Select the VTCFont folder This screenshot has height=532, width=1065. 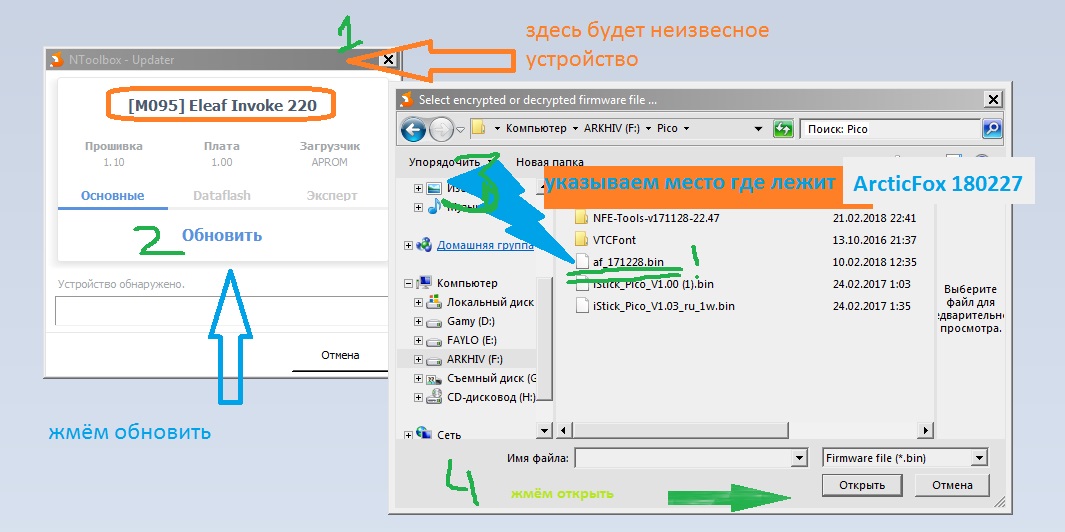614,240
